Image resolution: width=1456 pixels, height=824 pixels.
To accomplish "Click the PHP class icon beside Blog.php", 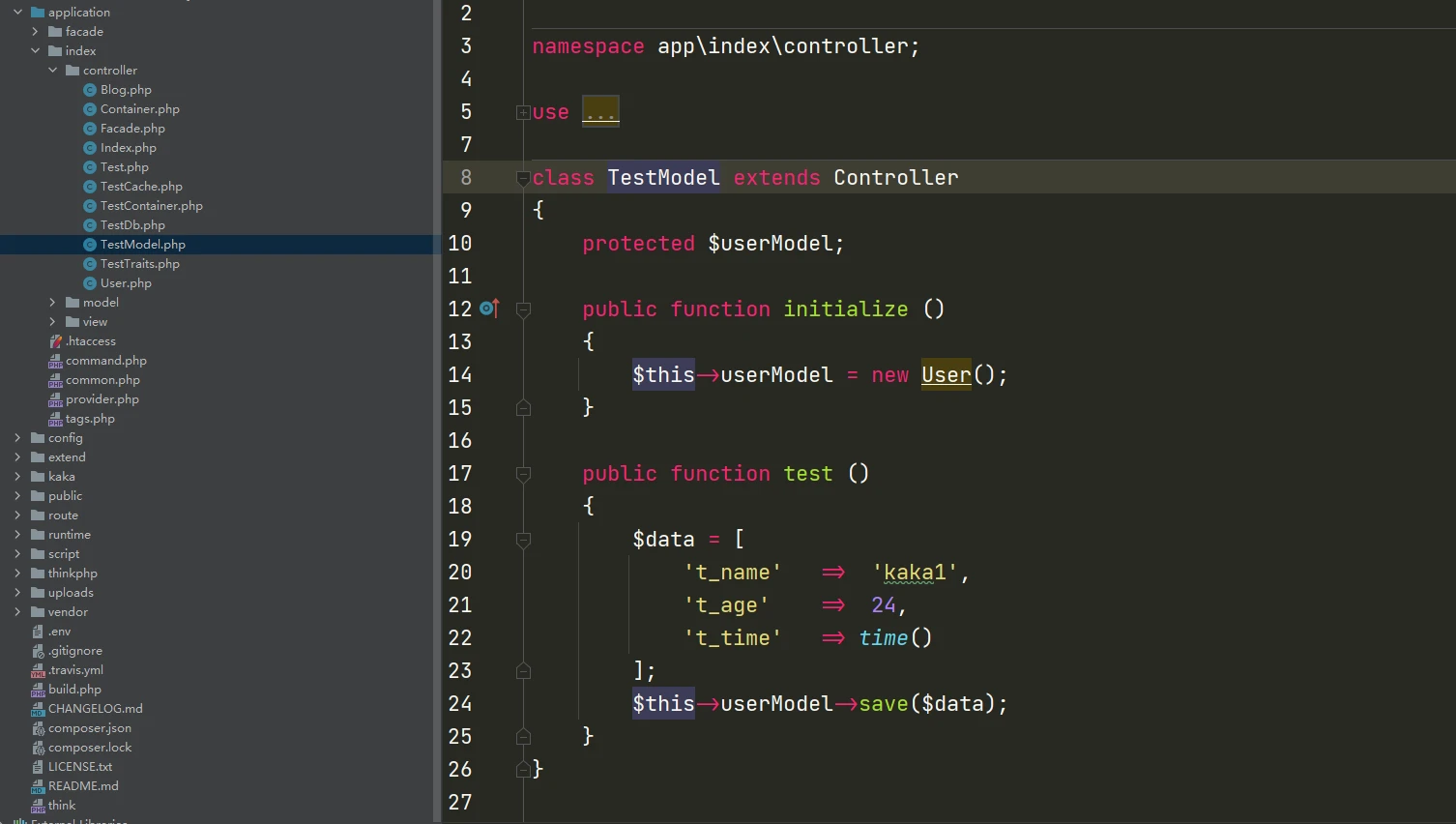I will (x=90, y=90).
